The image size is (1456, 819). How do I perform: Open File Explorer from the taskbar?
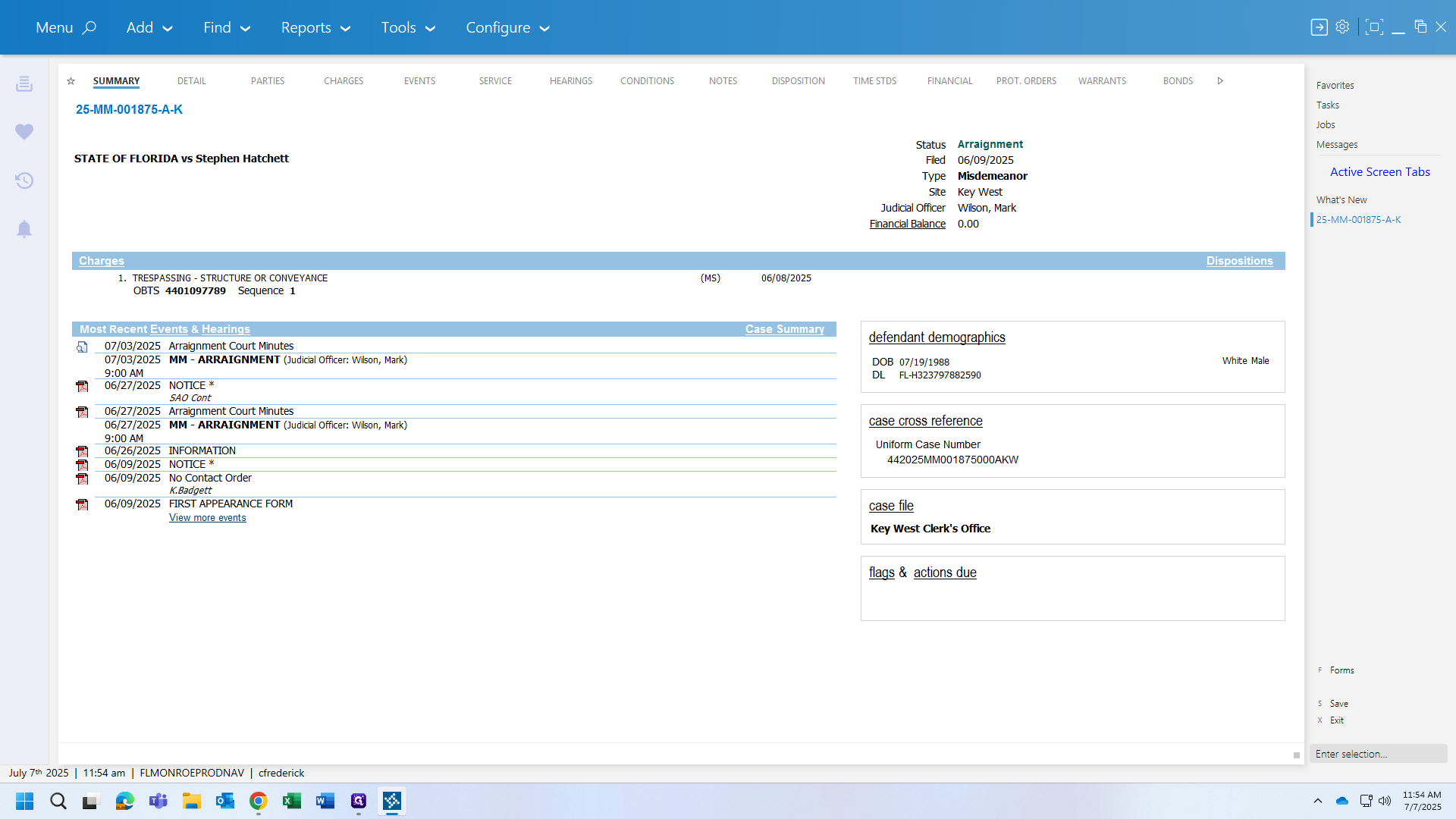(191, 801)
